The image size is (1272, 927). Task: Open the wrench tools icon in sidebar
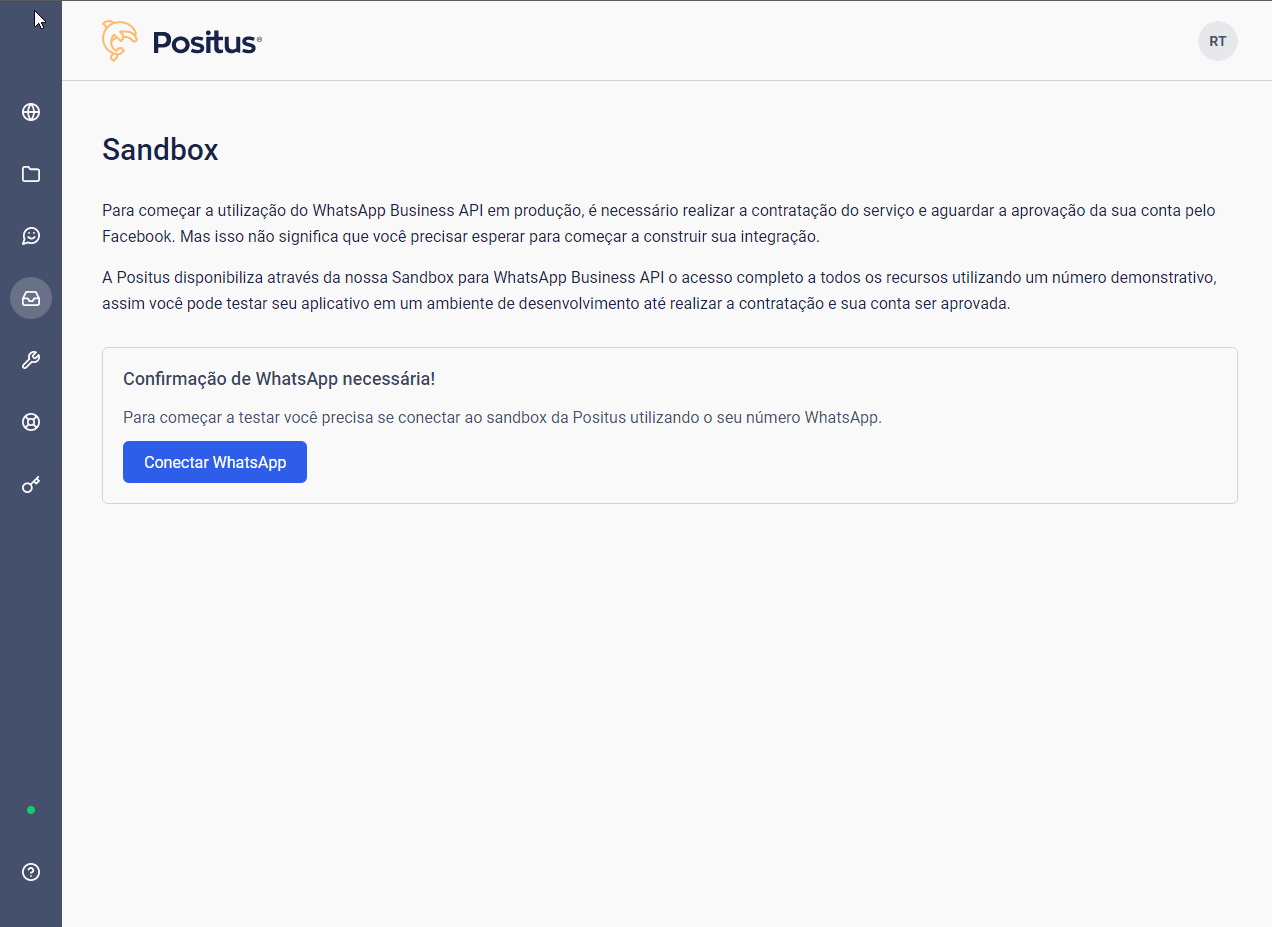tap(31, 360)
